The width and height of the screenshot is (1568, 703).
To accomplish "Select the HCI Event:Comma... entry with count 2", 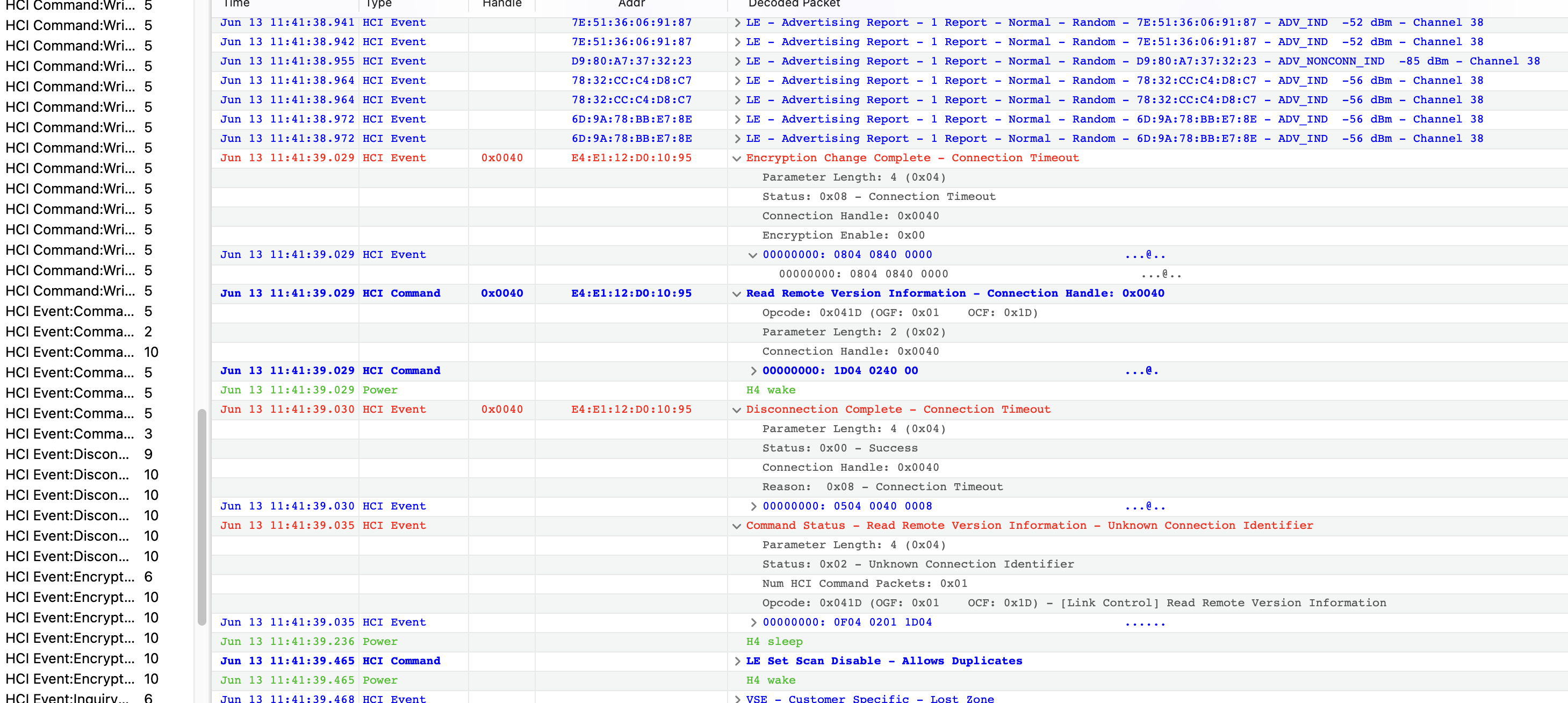I will pos(69,332).
